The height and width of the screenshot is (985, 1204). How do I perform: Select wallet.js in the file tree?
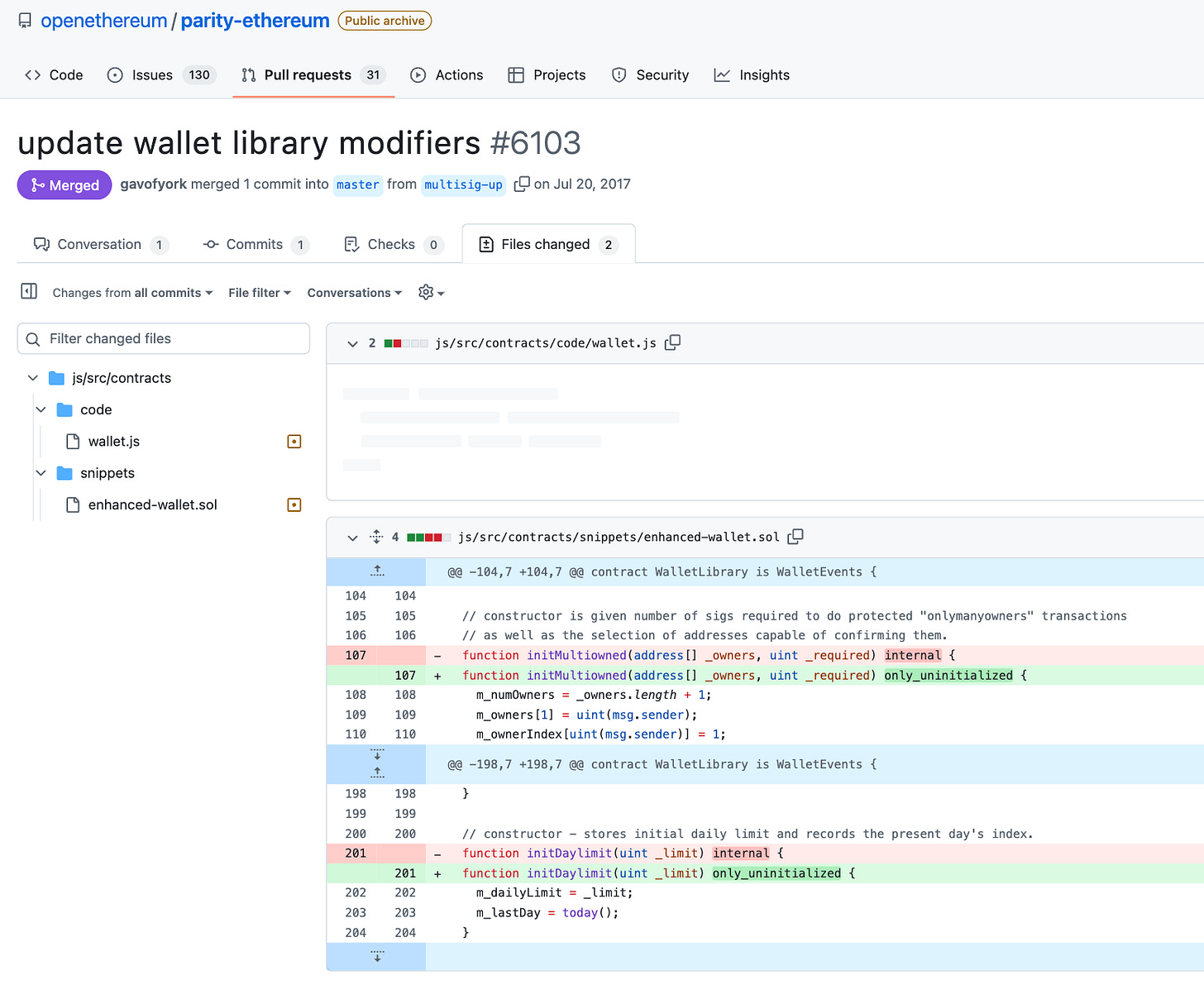114,441
